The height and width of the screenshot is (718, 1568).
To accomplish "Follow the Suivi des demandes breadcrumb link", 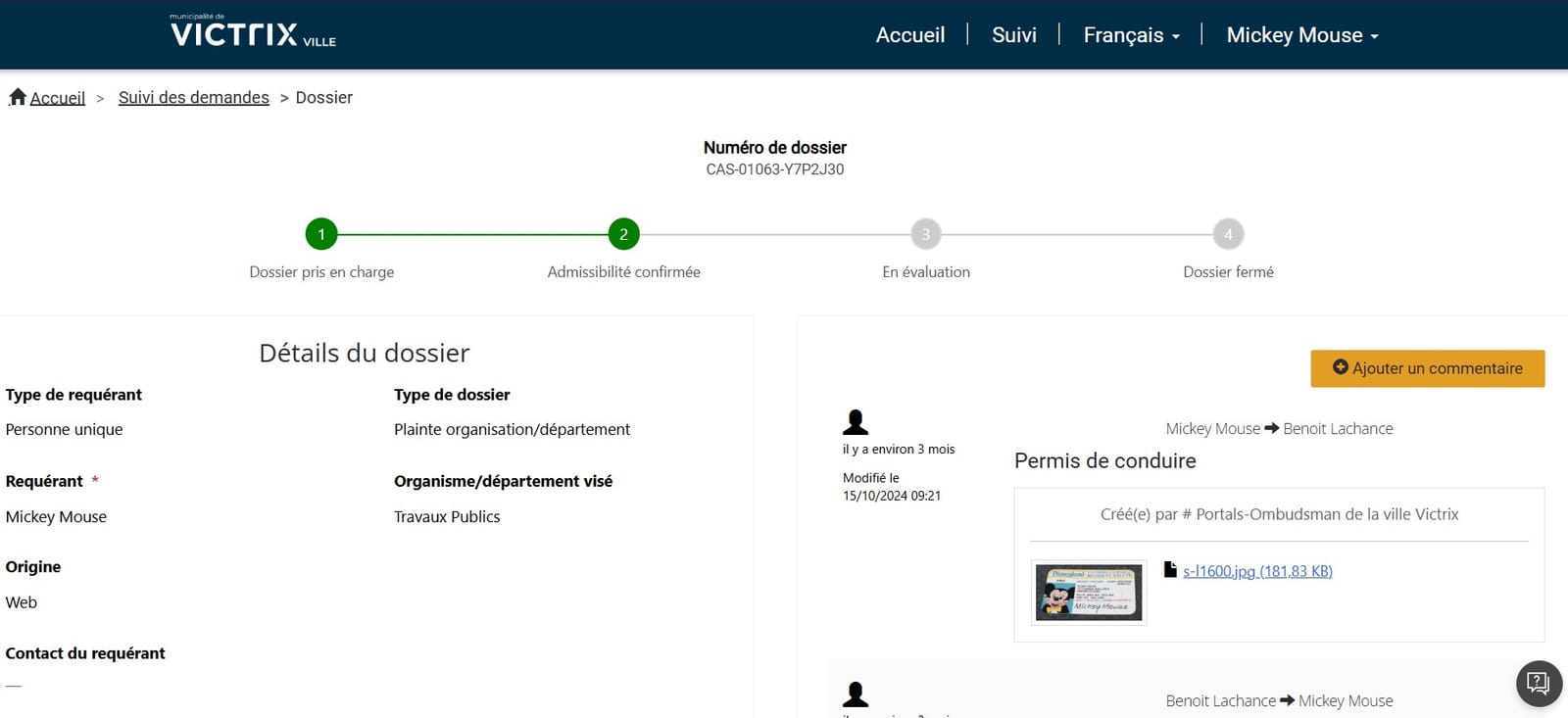I will point(194,97).
